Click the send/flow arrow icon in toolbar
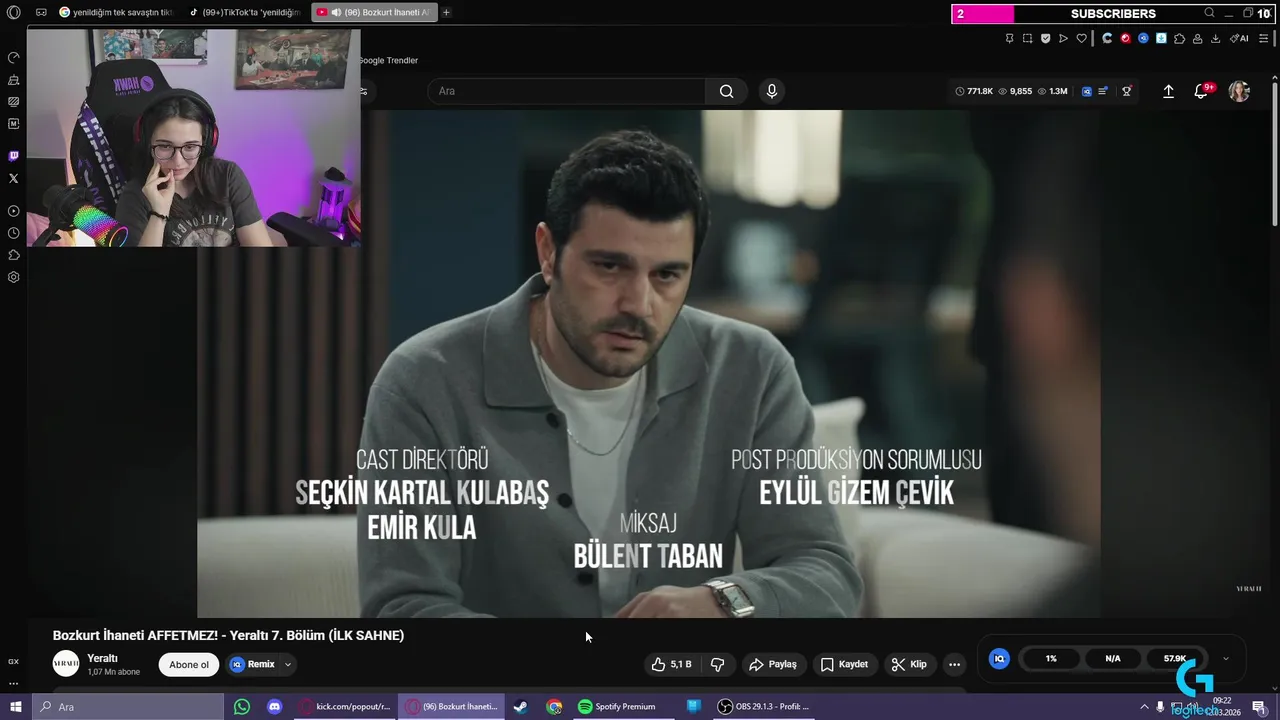 pyautogui.click(x=1063, y=38)
